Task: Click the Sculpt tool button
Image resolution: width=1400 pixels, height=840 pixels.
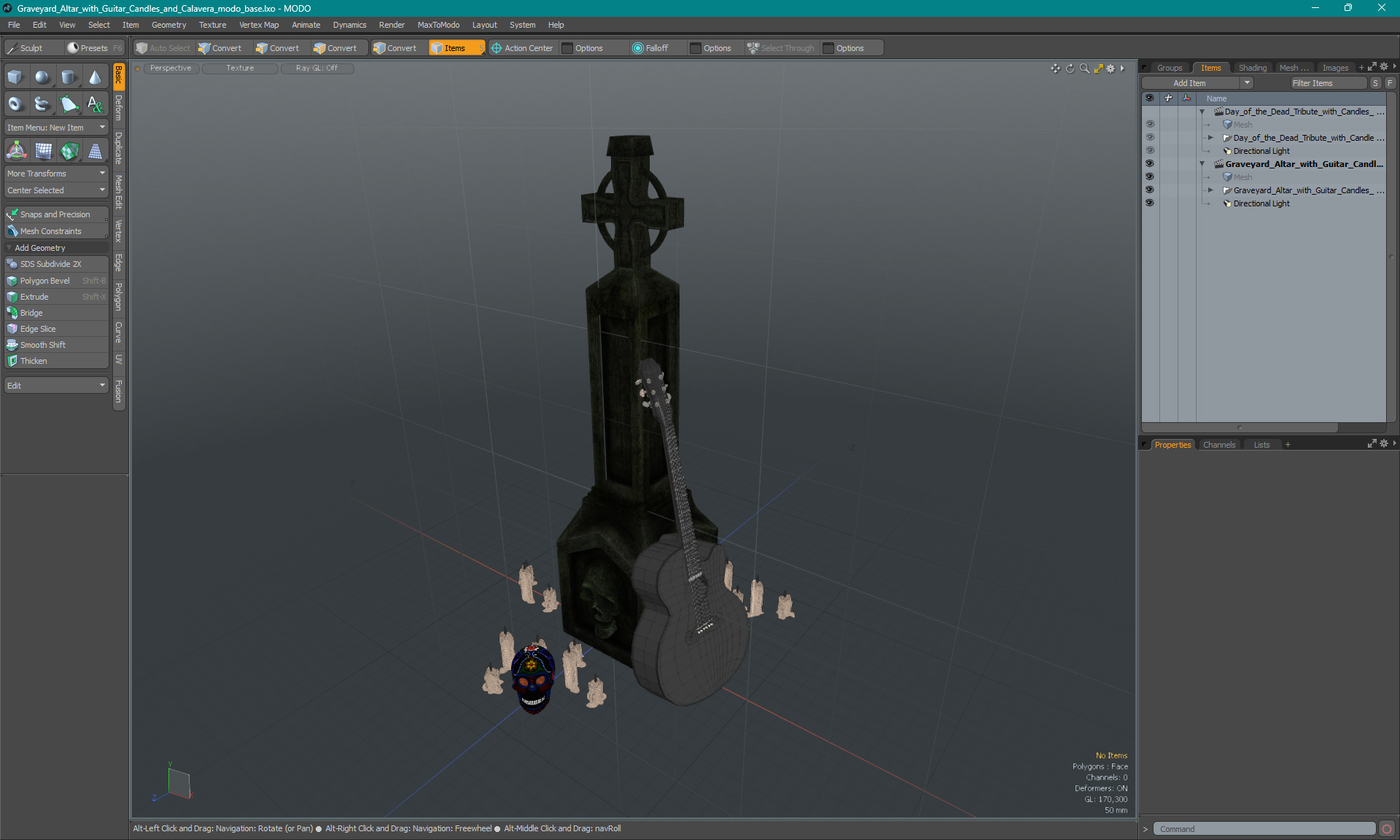Action: click(x=33, y=48)
